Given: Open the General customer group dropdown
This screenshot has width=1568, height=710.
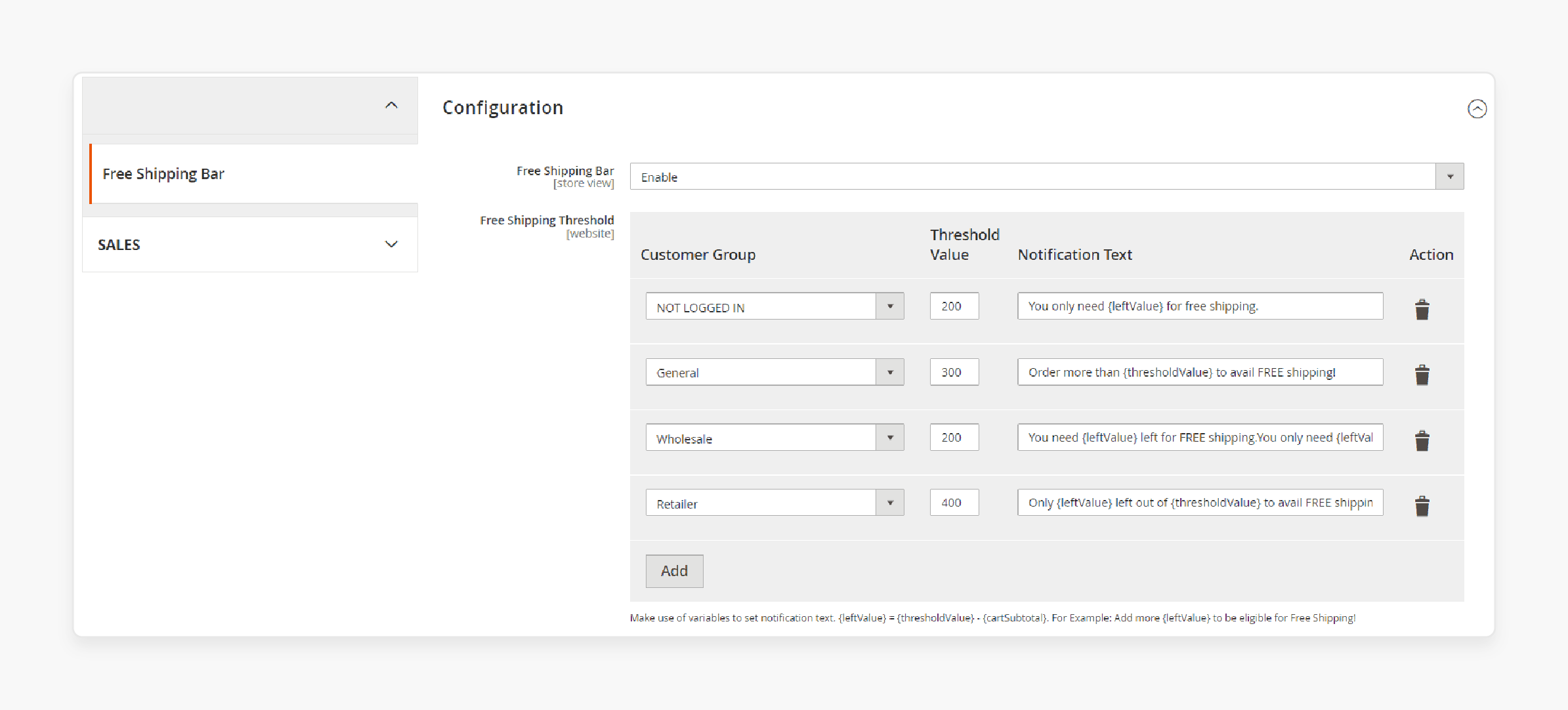Looking at the screenshot, I should (774, 372).
